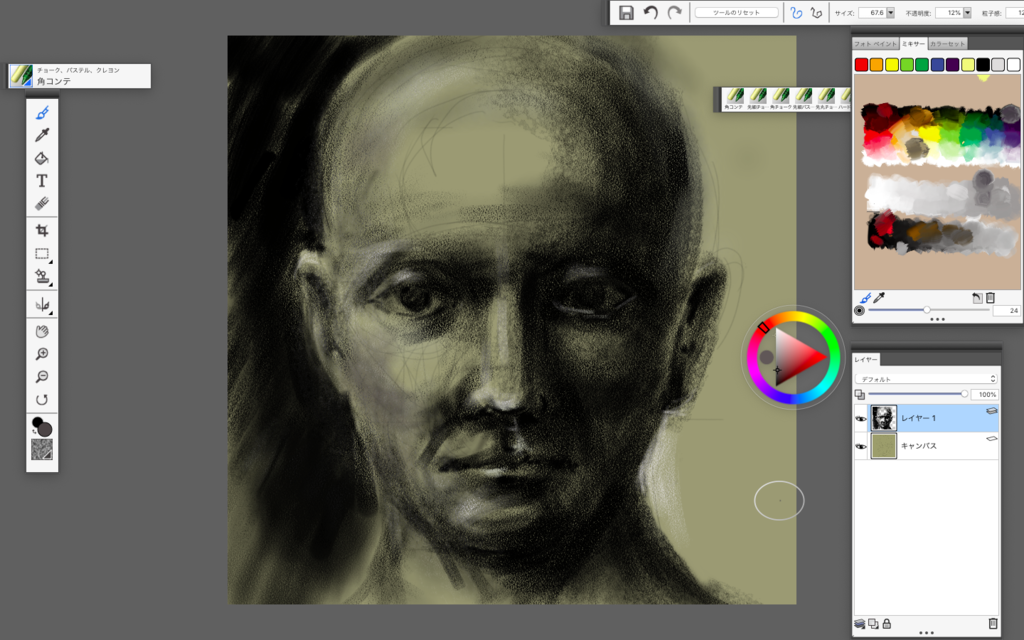Image resolution: width=1024 pixels, height=640 pixels.
Task: Switch to the フォト ペイント tab
Action: (875, 44)
